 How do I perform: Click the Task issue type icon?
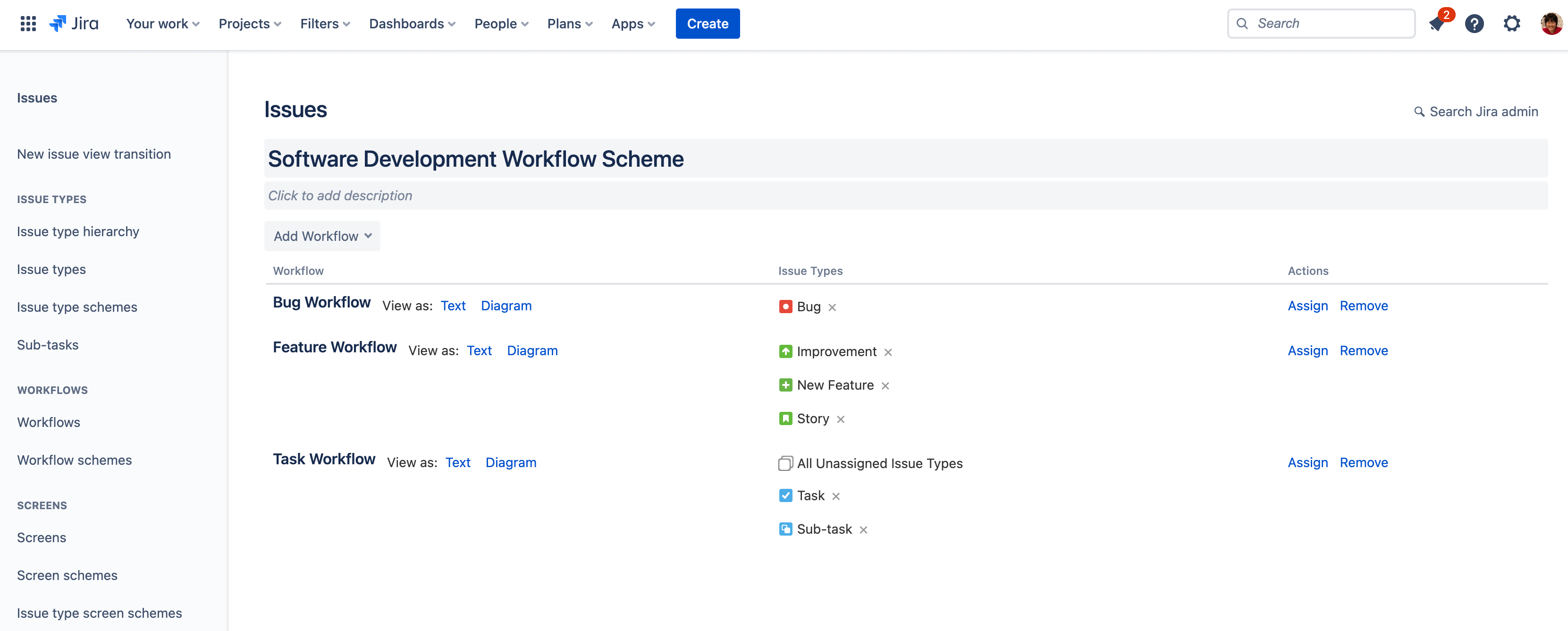pyautogui.click(x=785, y=495)
